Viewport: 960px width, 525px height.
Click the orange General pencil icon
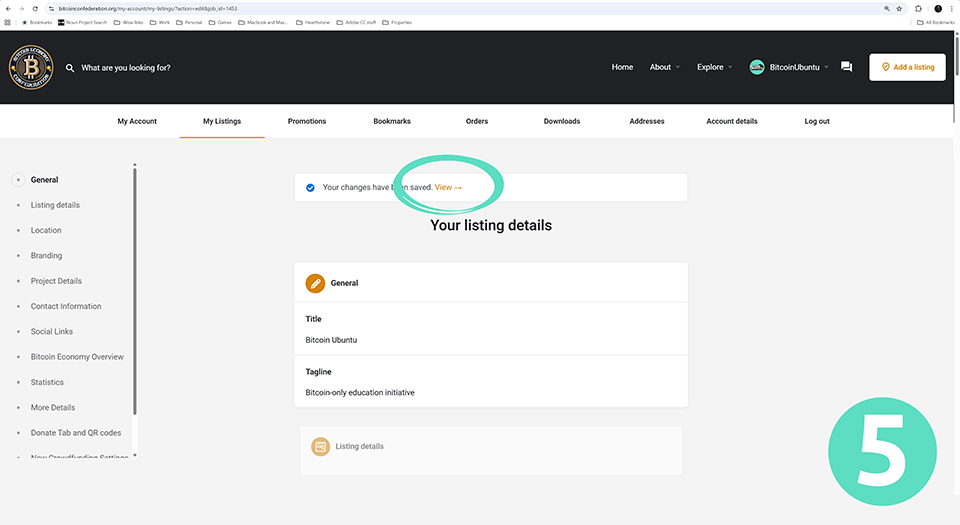316,283
